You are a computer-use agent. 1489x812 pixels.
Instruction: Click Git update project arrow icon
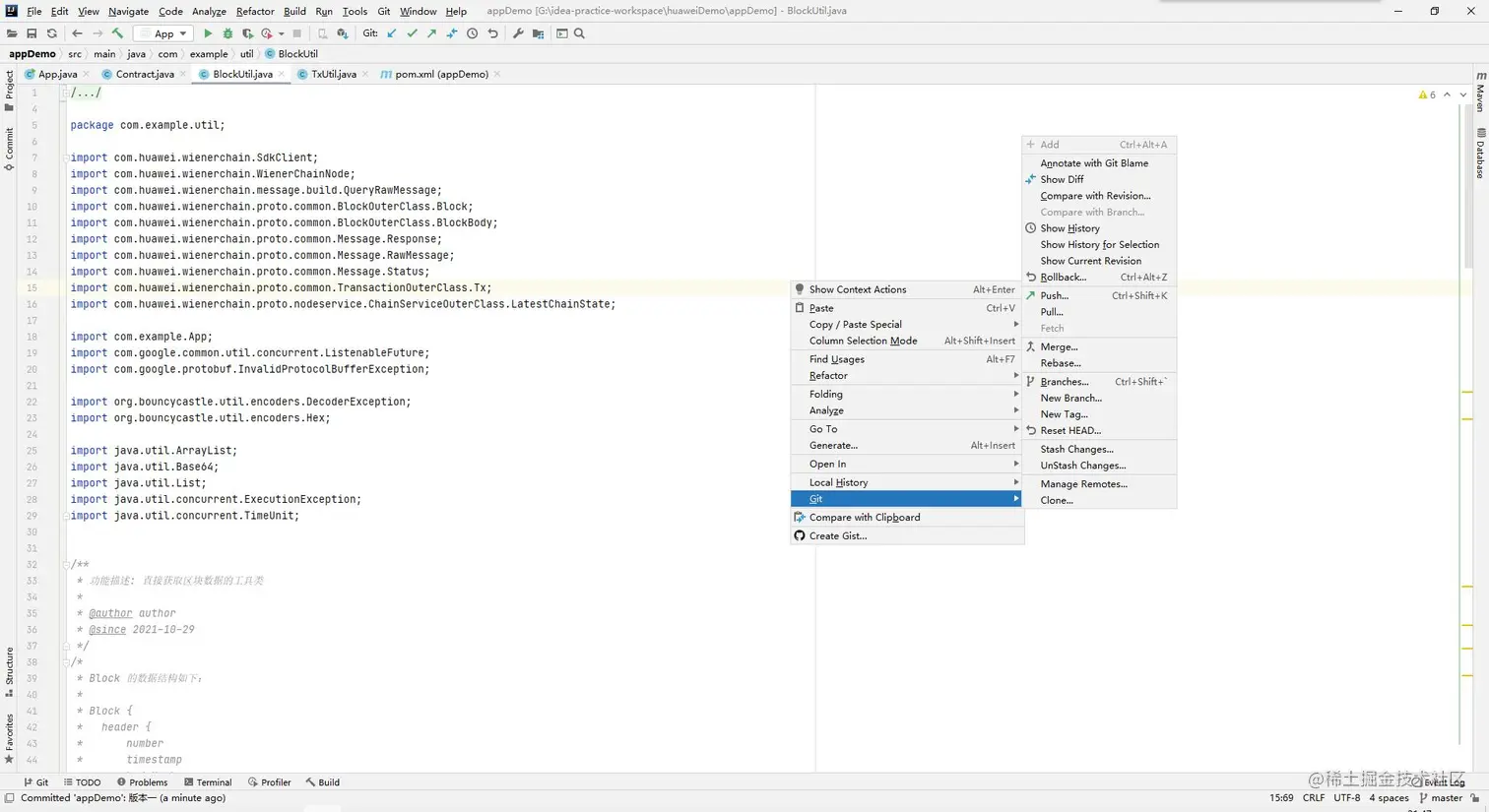392,33
